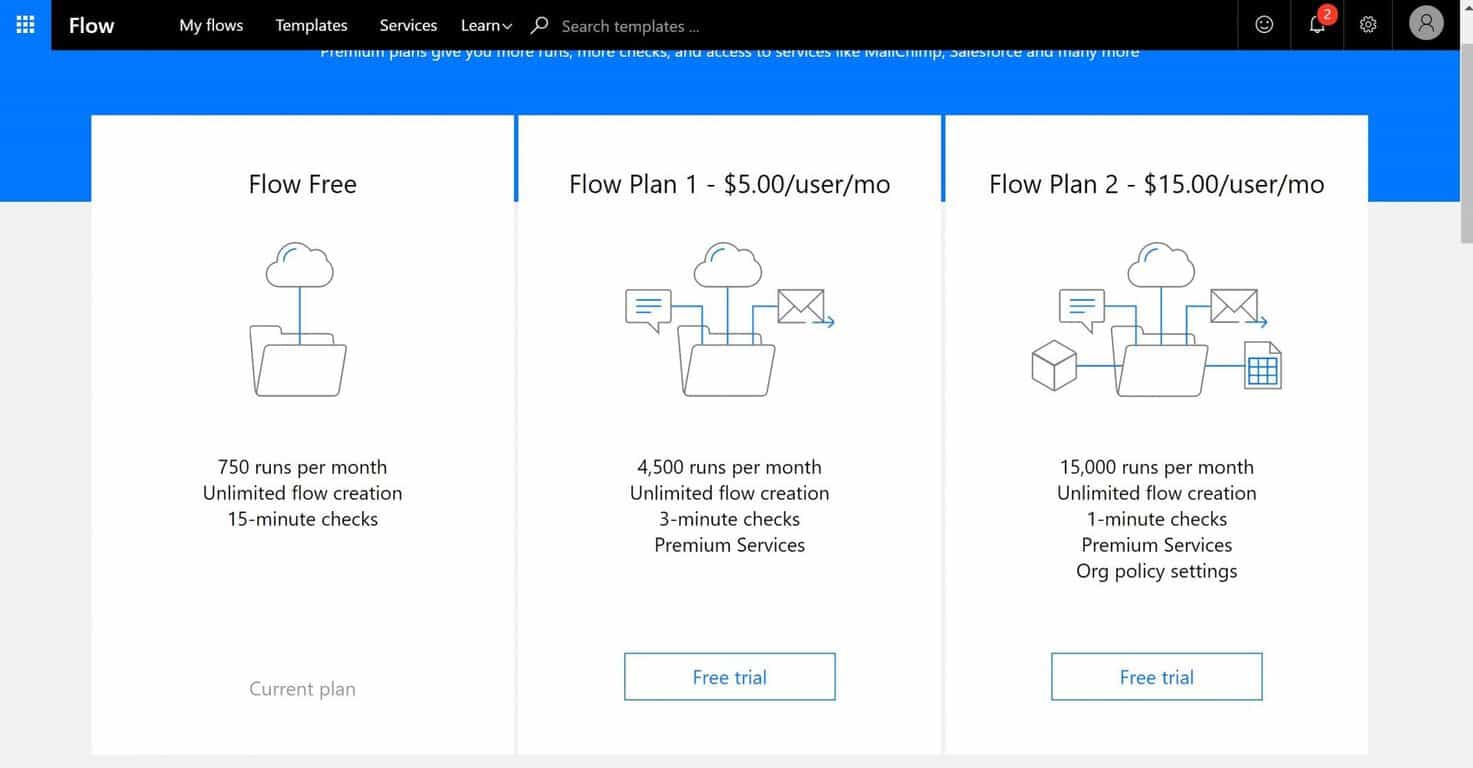
Task: Select the Learn menu item
Action: pos(480,25)
